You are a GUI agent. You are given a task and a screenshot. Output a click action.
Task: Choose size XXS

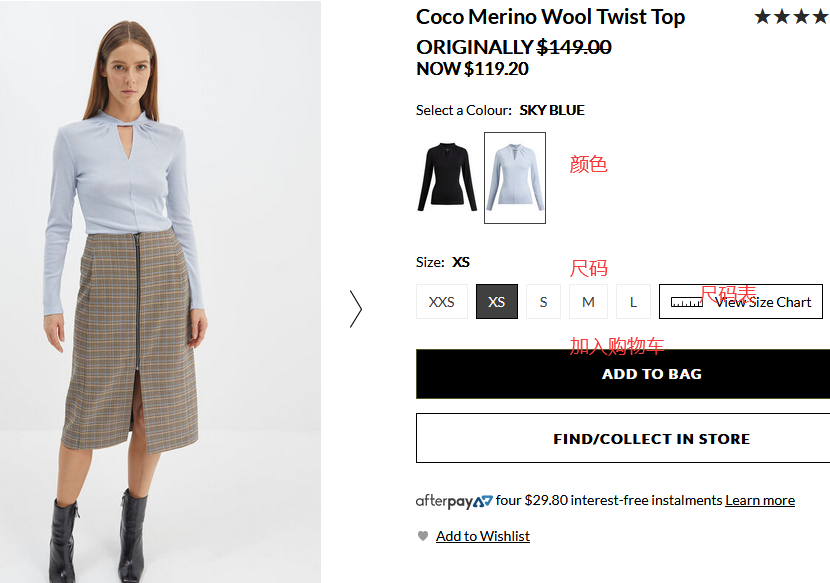(441, 302)
